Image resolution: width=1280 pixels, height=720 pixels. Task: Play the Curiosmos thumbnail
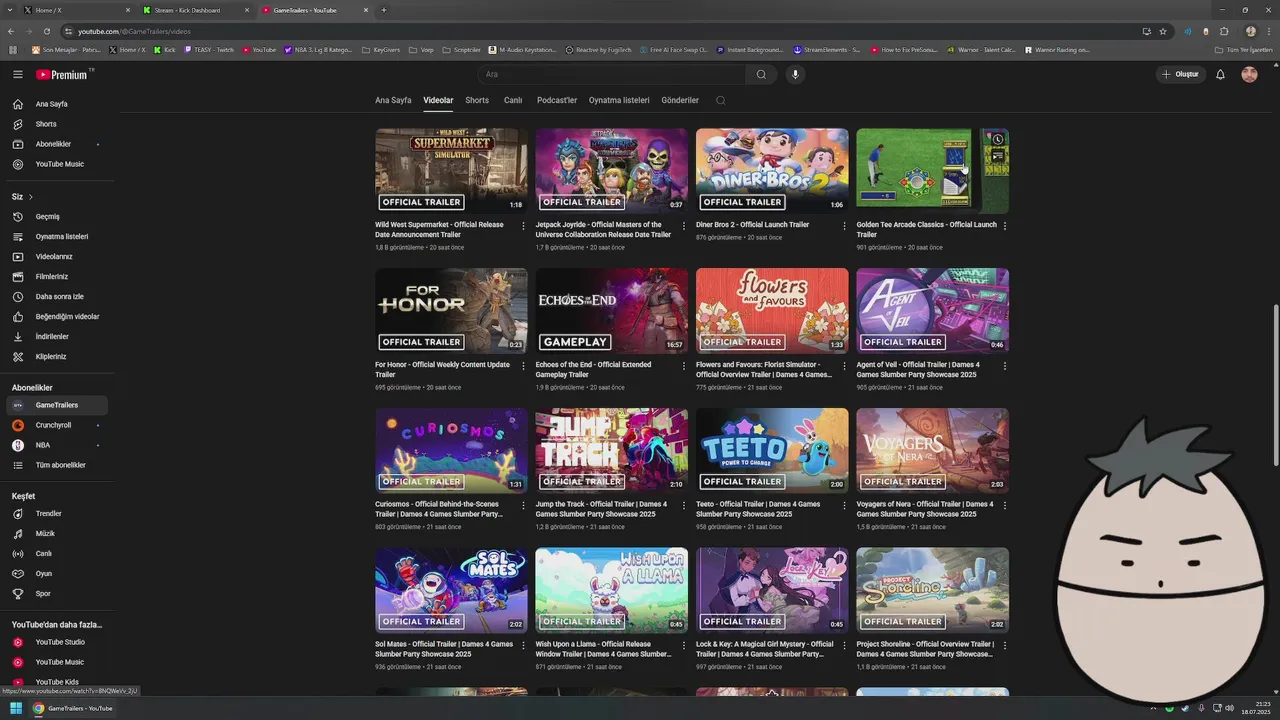pyautogui.click(x=451, y=450)
